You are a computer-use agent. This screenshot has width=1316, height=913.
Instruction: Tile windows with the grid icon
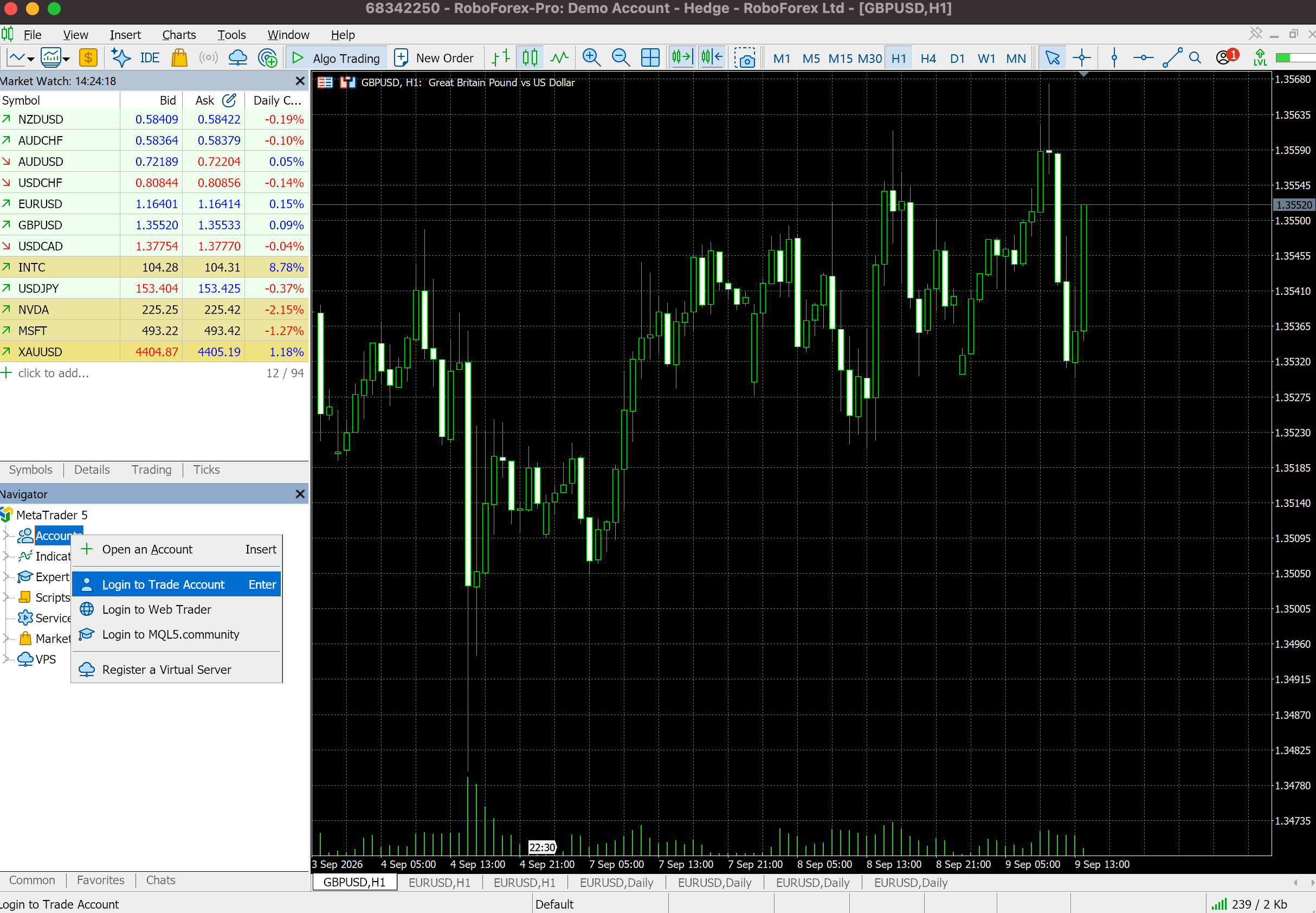[x=650, y=58]
